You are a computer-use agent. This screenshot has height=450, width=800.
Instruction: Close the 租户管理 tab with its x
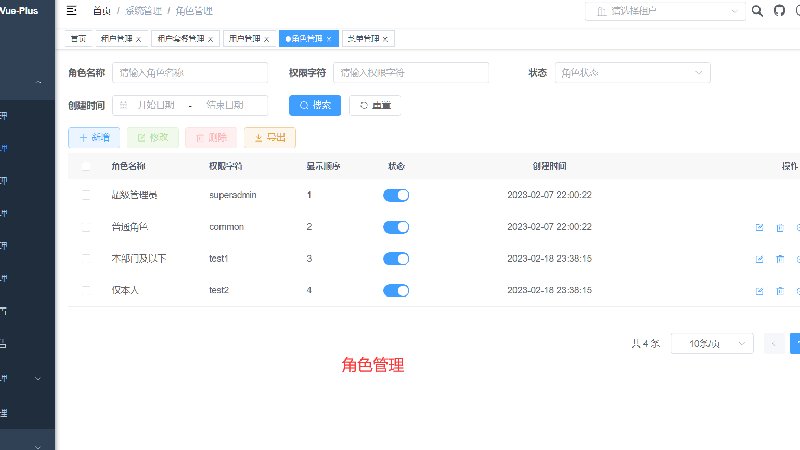[x=138, y=39]
